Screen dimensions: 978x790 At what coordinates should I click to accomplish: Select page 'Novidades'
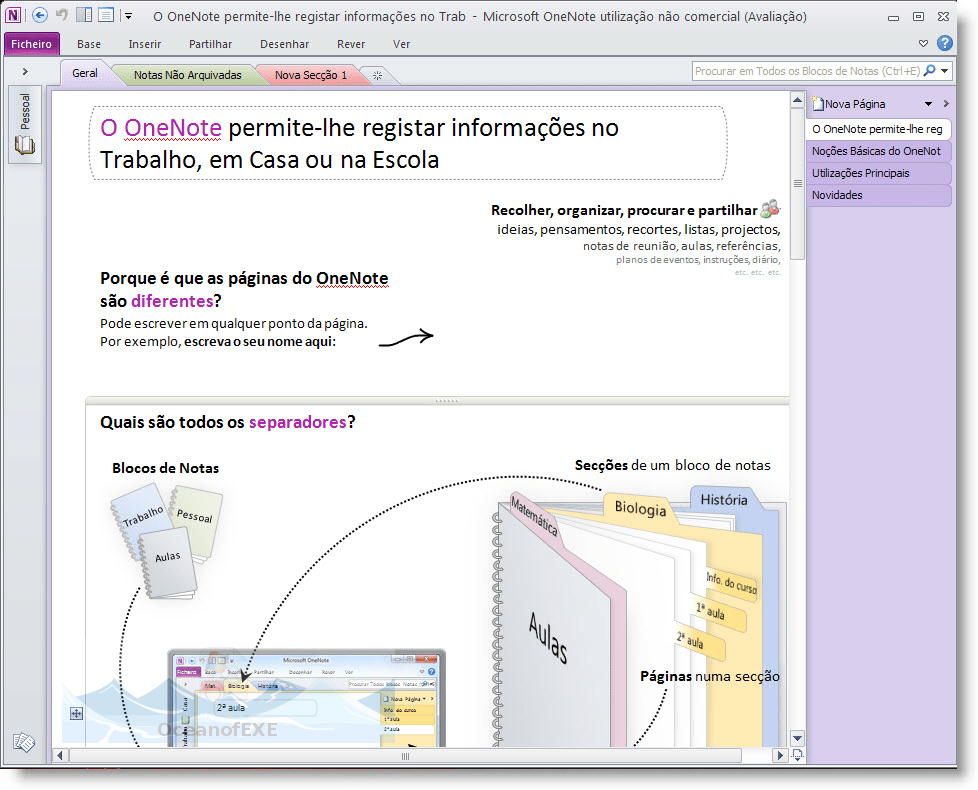click(878, 195)
